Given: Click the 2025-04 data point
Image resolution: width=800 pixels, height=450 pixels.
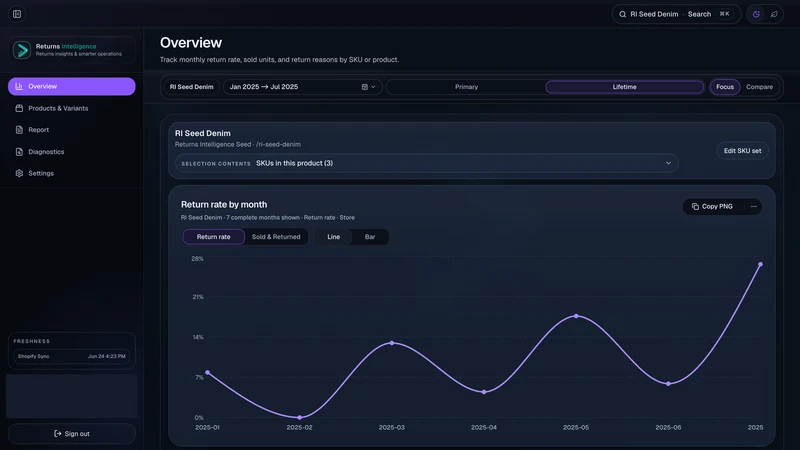Looking at the screenshot, I should [x=484, y=392].
